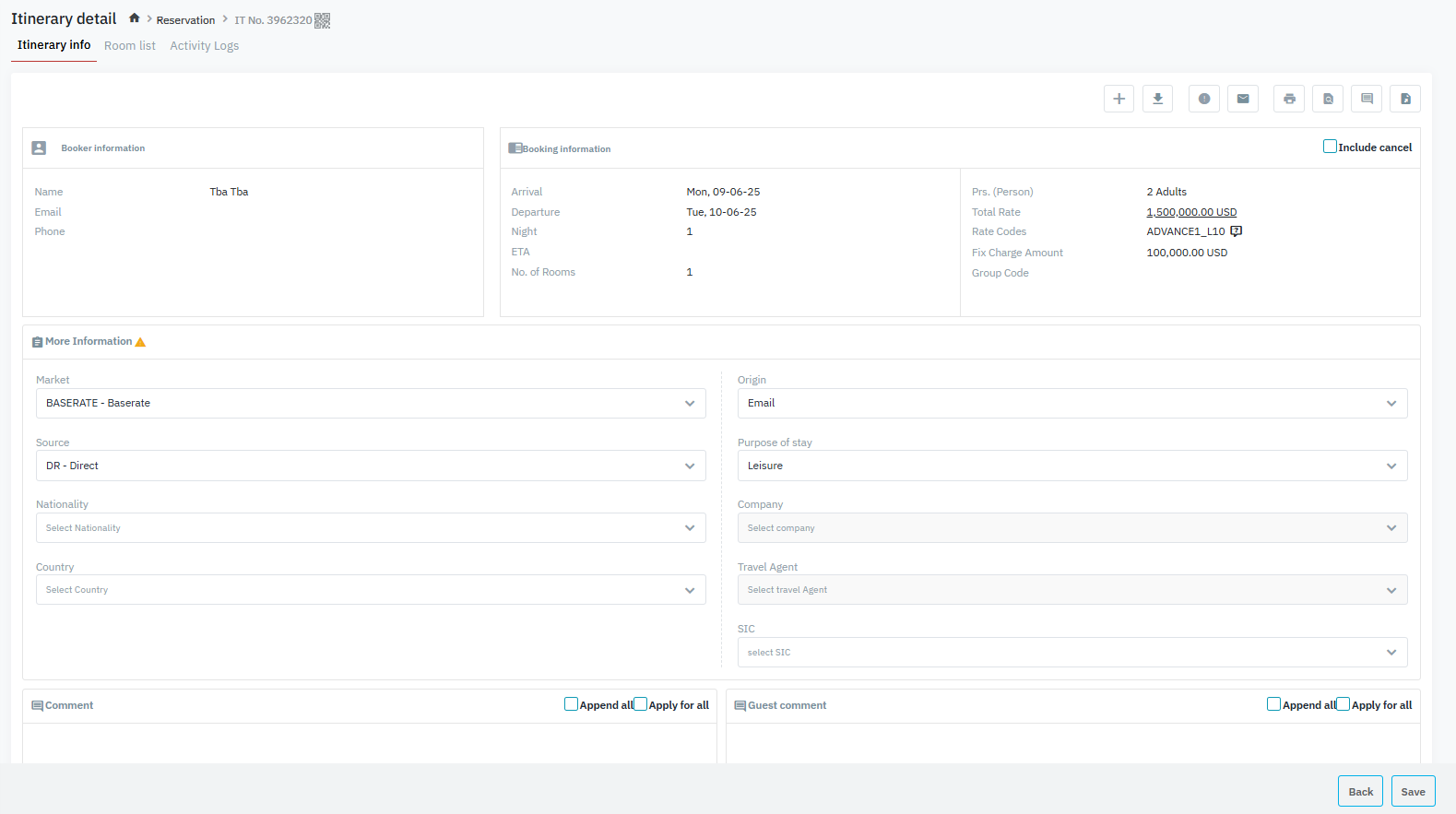This screenshot has width=1456, height=814.
Task: Go to home via breadcrumb house icon
Action: (x=135, y=18)
